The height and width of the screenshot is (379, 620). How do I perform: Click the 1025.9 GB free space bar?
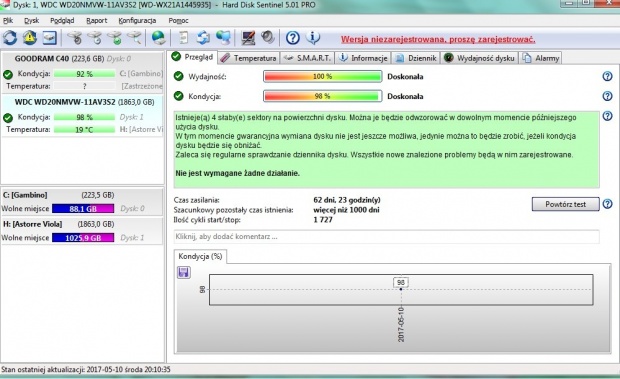83,238
